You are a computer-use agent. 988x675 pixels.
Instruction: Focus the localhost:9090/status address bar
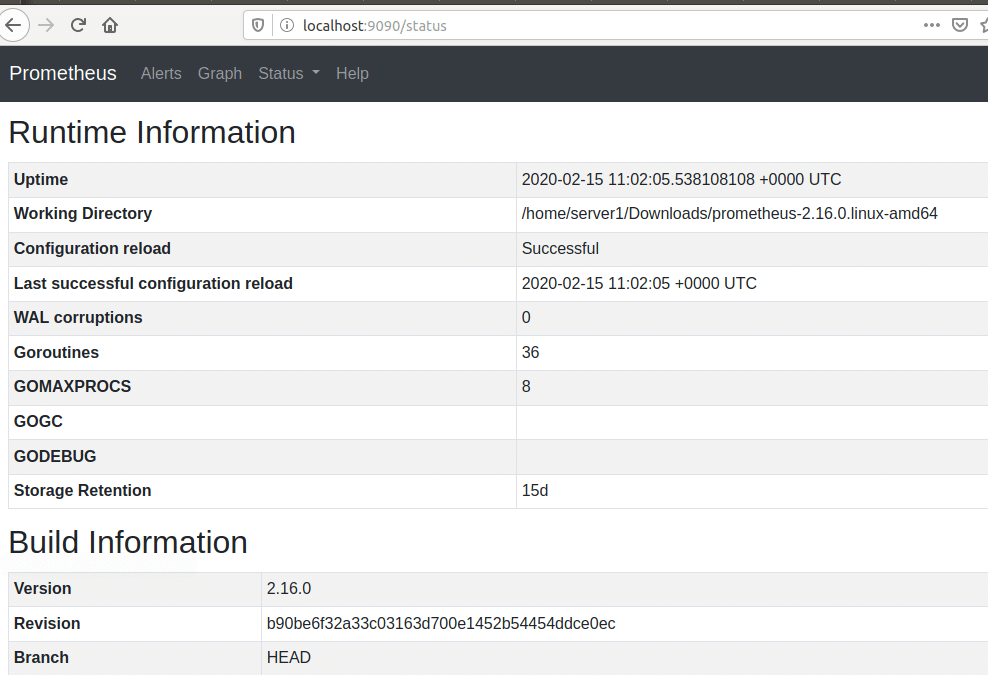[600, 25]
